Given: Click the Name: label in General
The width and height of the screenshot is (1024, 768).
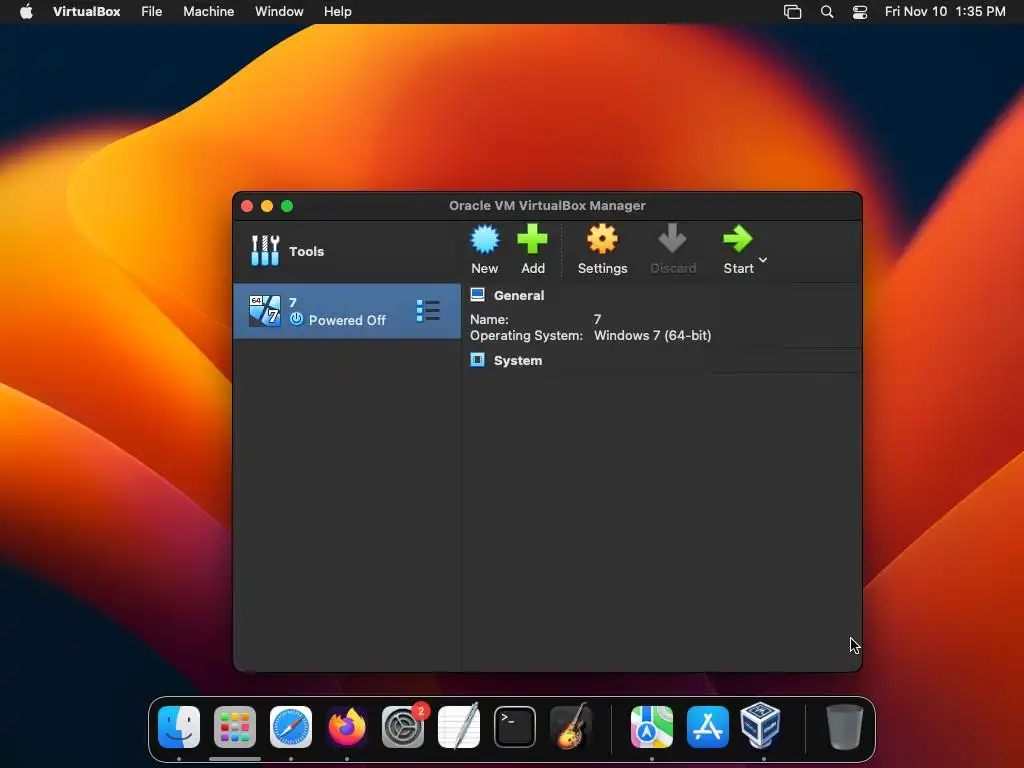Looking at the screenshot, I should [x=489, y=319].
